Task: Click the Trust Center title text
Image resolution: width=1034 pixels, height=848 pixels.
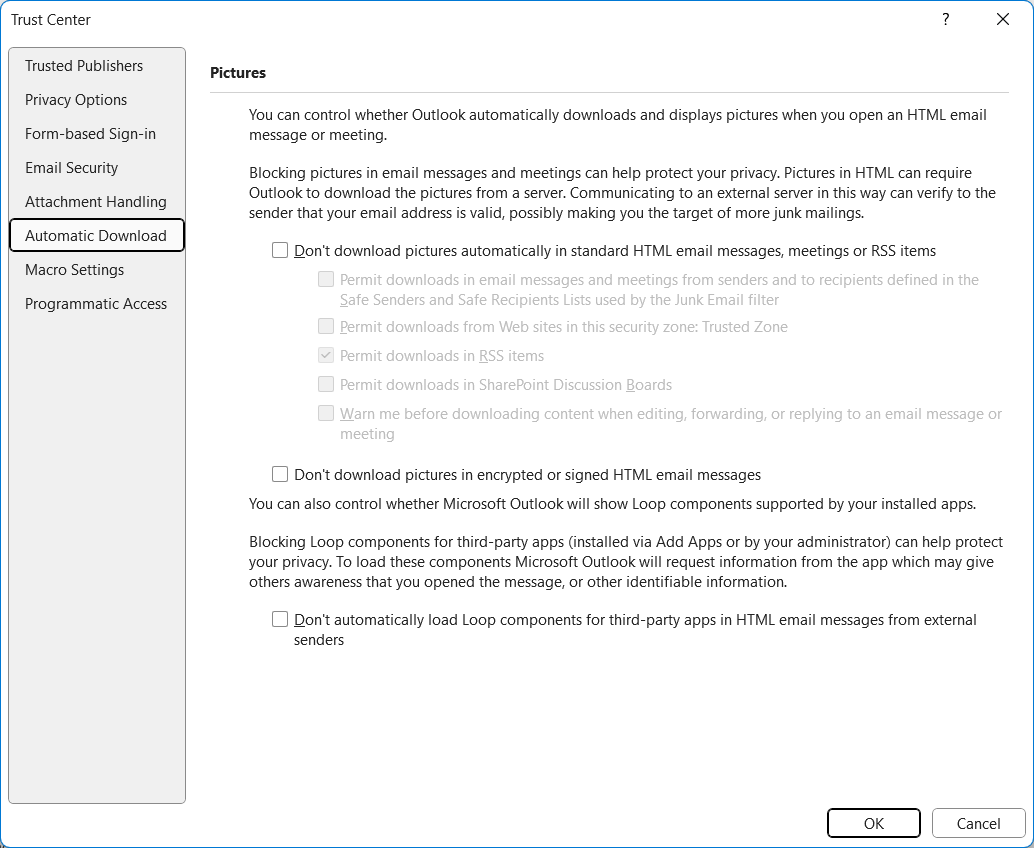Action: pos(51,20)
